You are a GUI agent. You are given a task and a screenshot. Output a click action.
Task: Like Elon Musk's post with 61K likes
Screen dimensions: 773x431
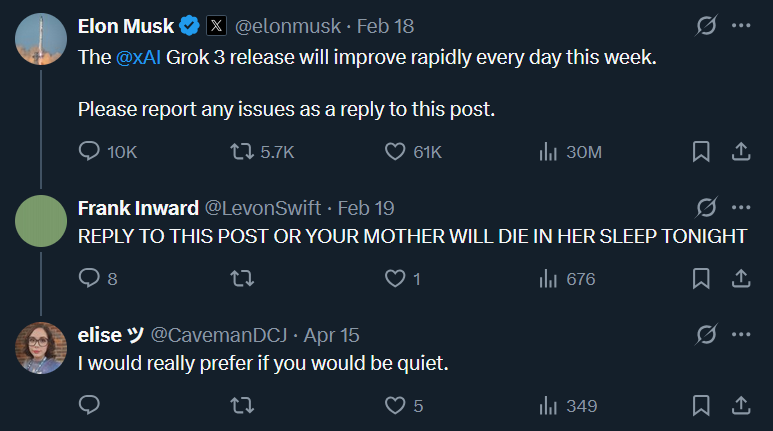[x=395, y=151]
